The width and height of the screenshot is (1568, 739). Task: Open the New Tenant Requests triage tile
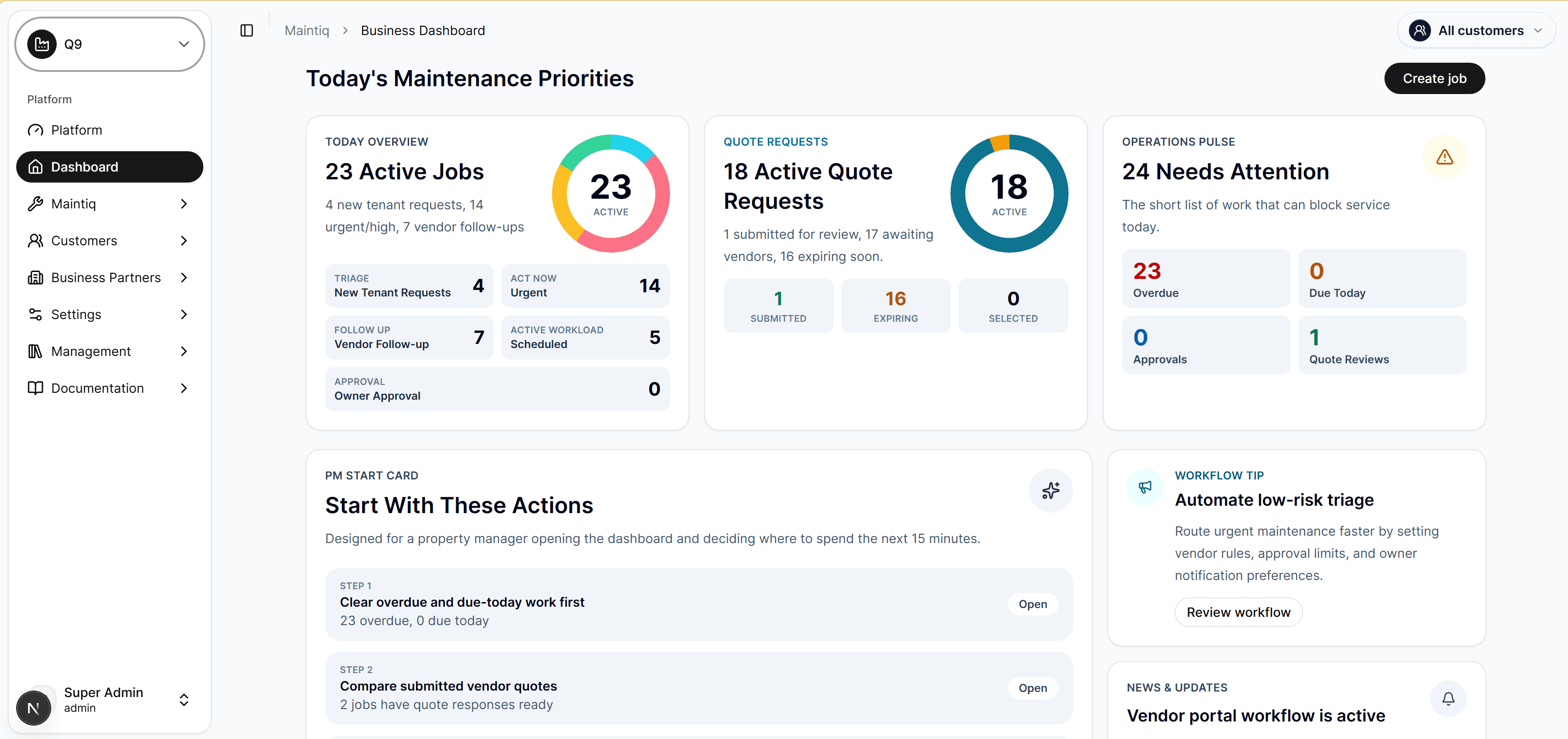tap(409, 285)
